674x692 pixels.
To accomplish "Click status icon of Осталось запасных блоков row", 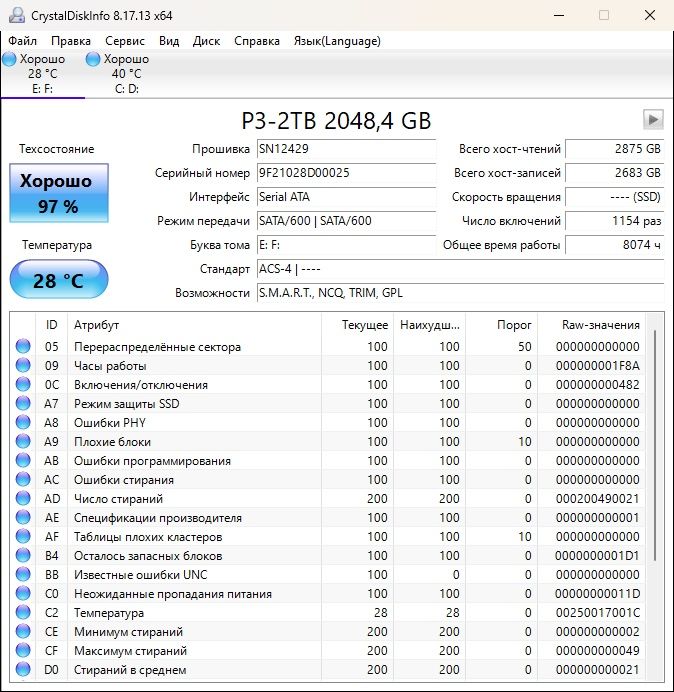I will pyautogui.click(x=23, y=555).
